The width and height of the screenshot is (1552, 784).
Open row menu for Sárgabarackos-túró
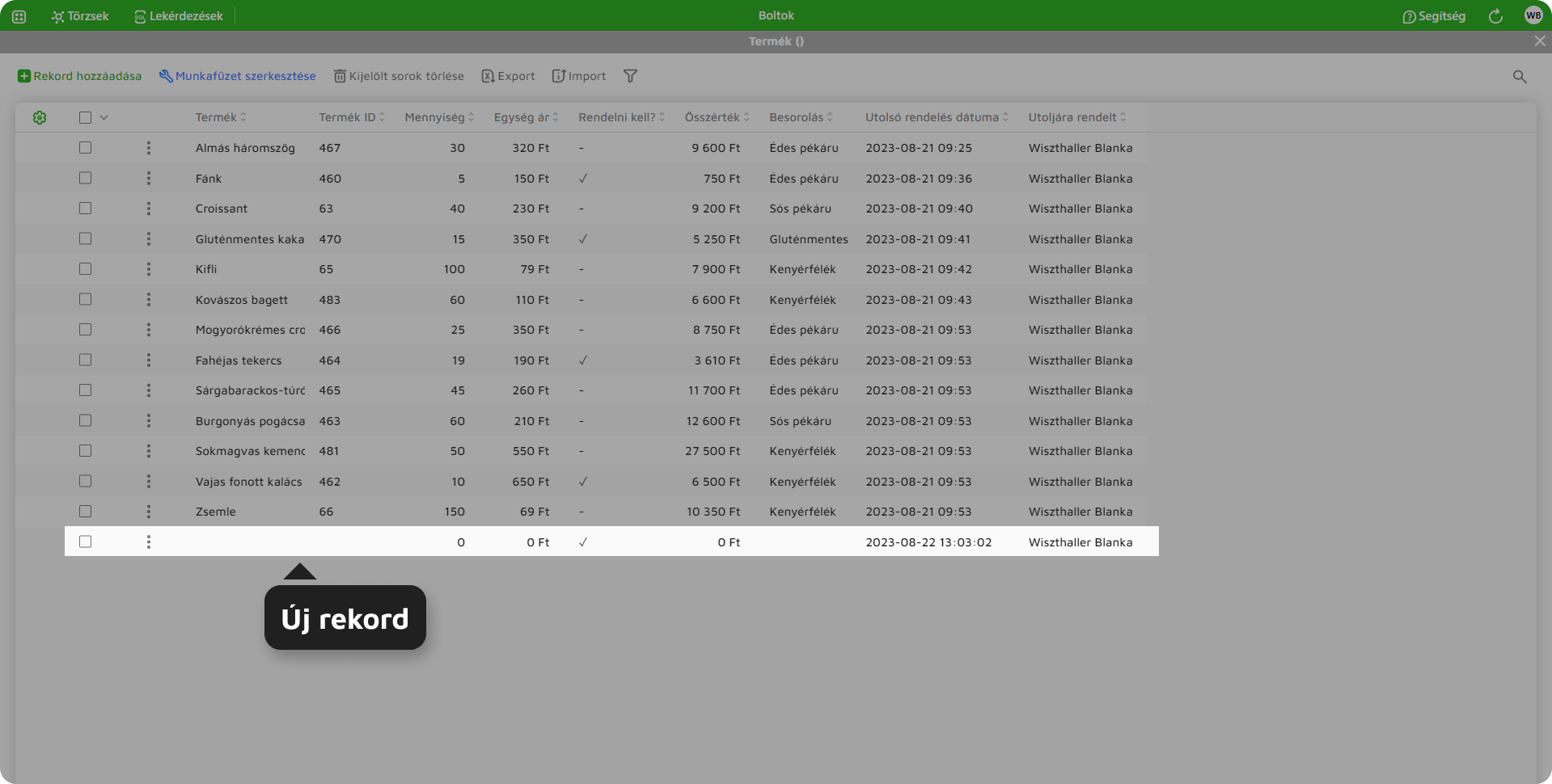[x=149, y=390]
